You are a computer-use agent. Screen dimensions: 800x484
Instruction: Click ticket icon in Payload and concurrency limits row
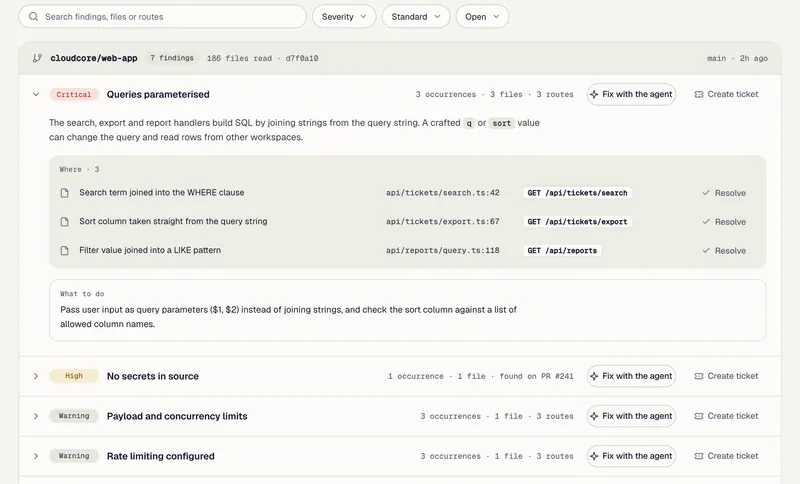point(699,416)
